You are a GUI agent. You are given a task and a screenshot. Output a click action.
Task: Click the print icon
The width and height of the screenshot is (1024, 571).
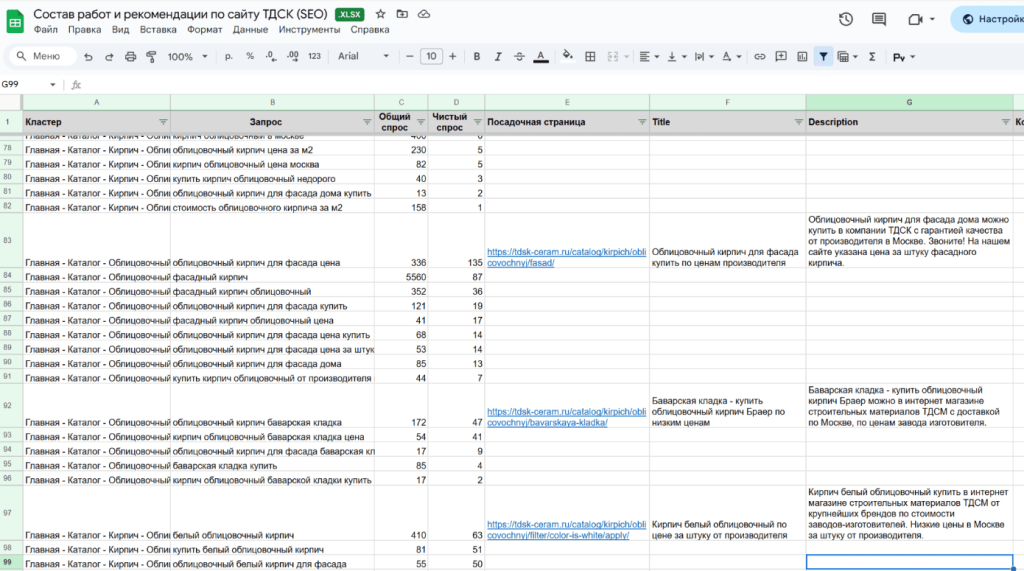coord(131,57)
